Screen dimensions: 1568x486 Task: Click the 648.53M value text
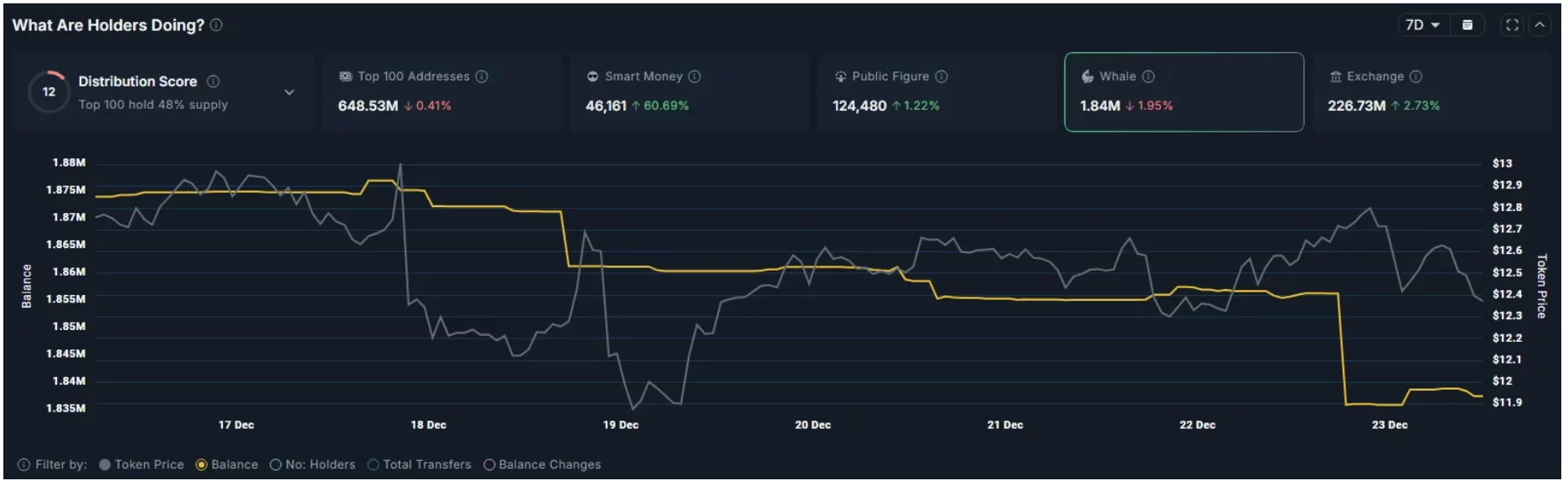click(368, 106)
